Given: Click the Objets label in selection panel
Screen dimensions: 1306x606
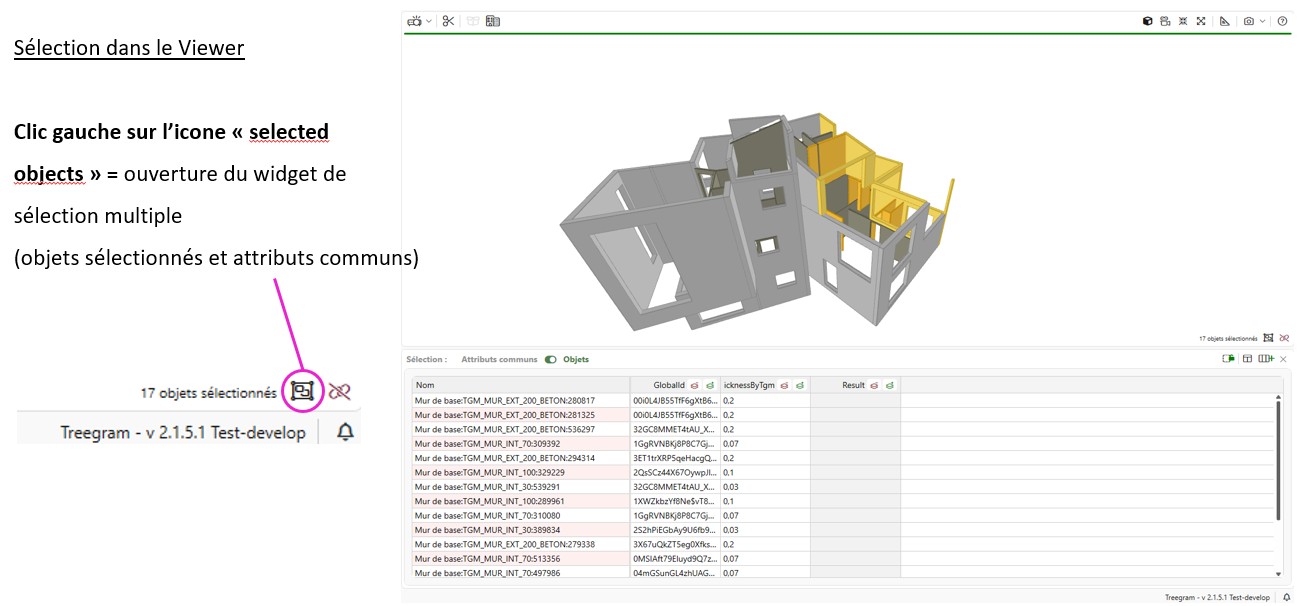Looking at the screenshot, I should (576, 359).
